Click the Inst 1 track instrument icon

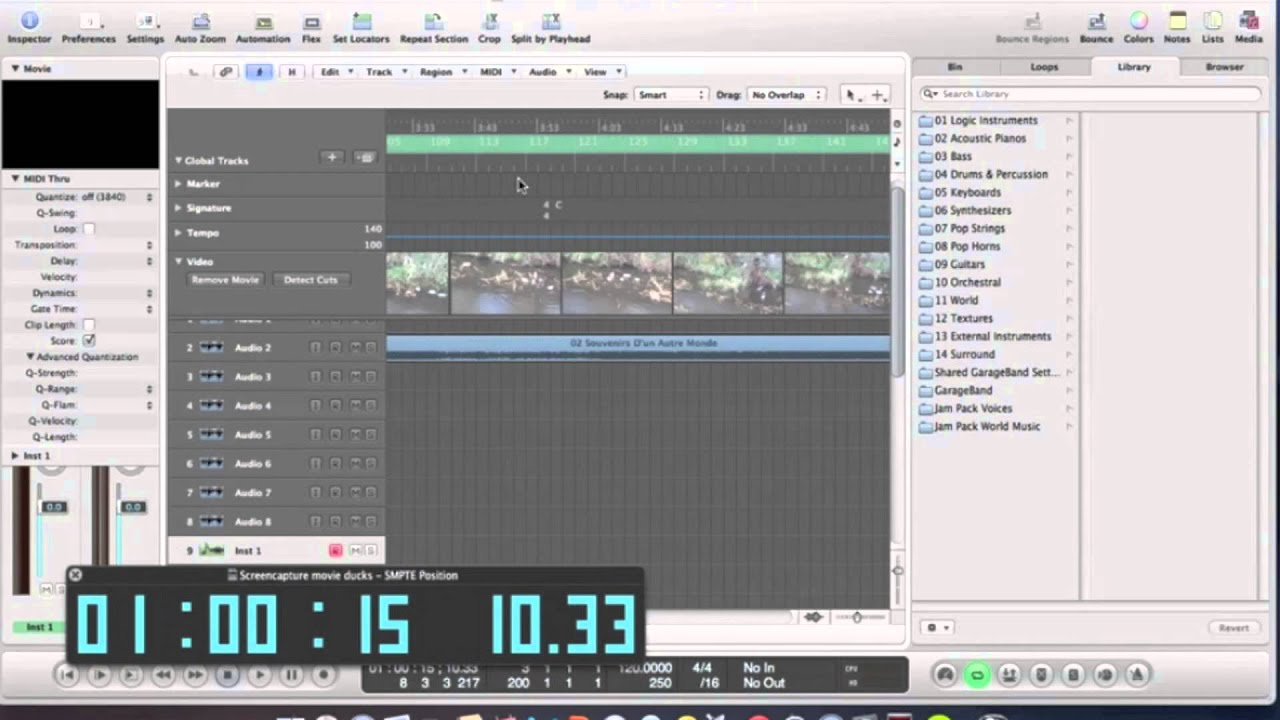click(211, 550)
